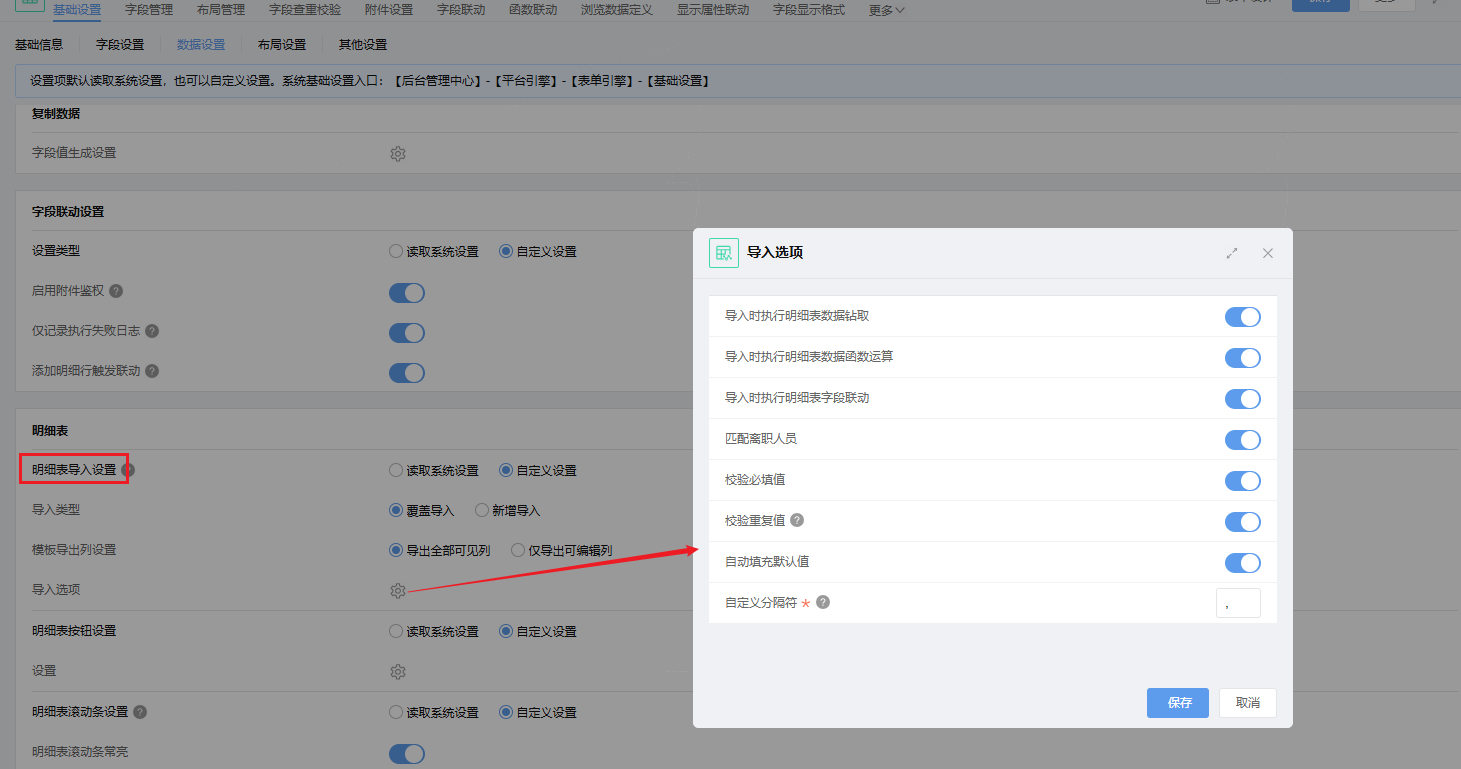1461x769 pixels.
Task: Click the 导入选项 dialog header icon
Action: (x=724, y=253)
